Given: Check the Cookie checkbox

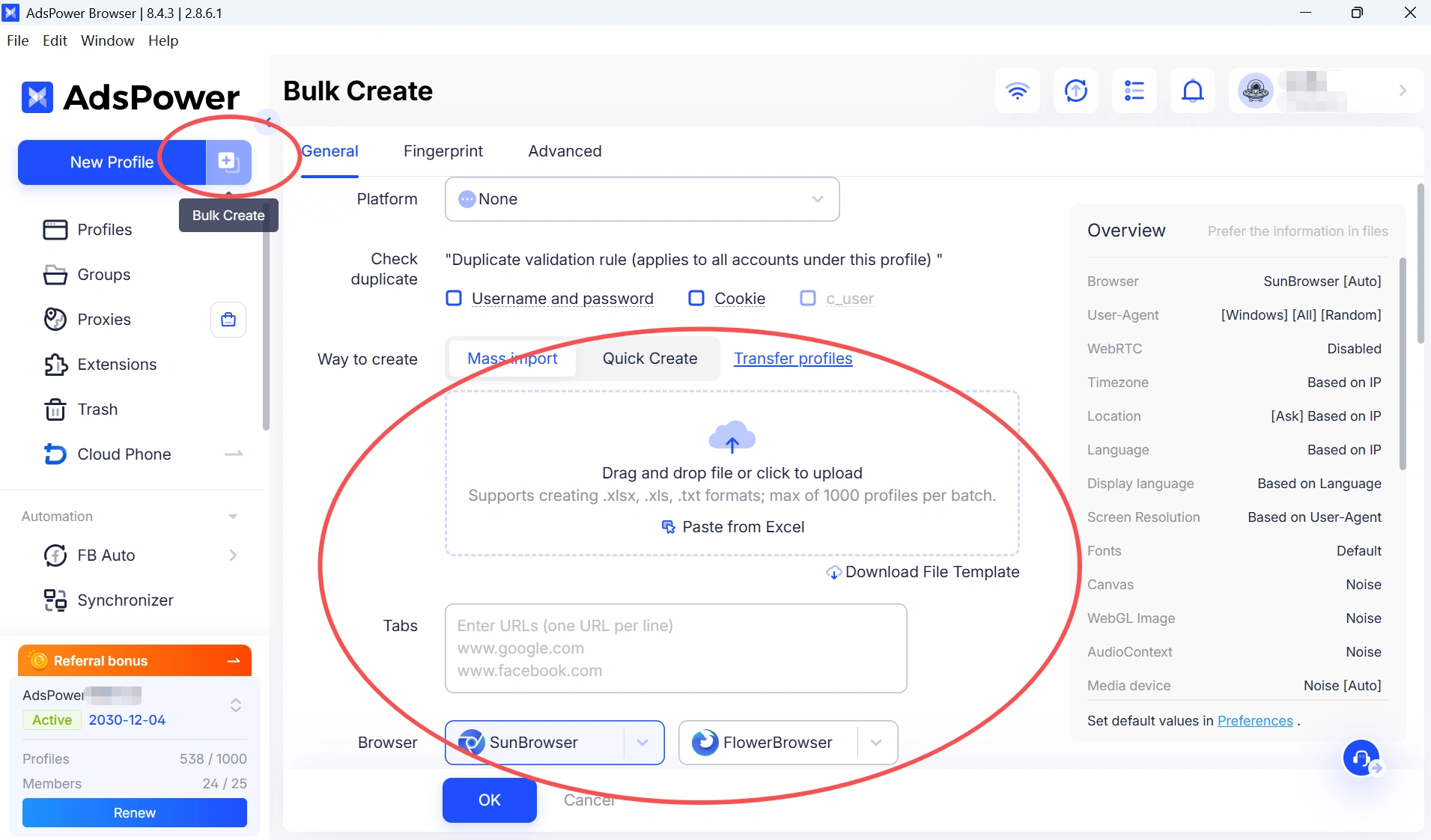Looking at the screenshot, I should pos(696,298).
